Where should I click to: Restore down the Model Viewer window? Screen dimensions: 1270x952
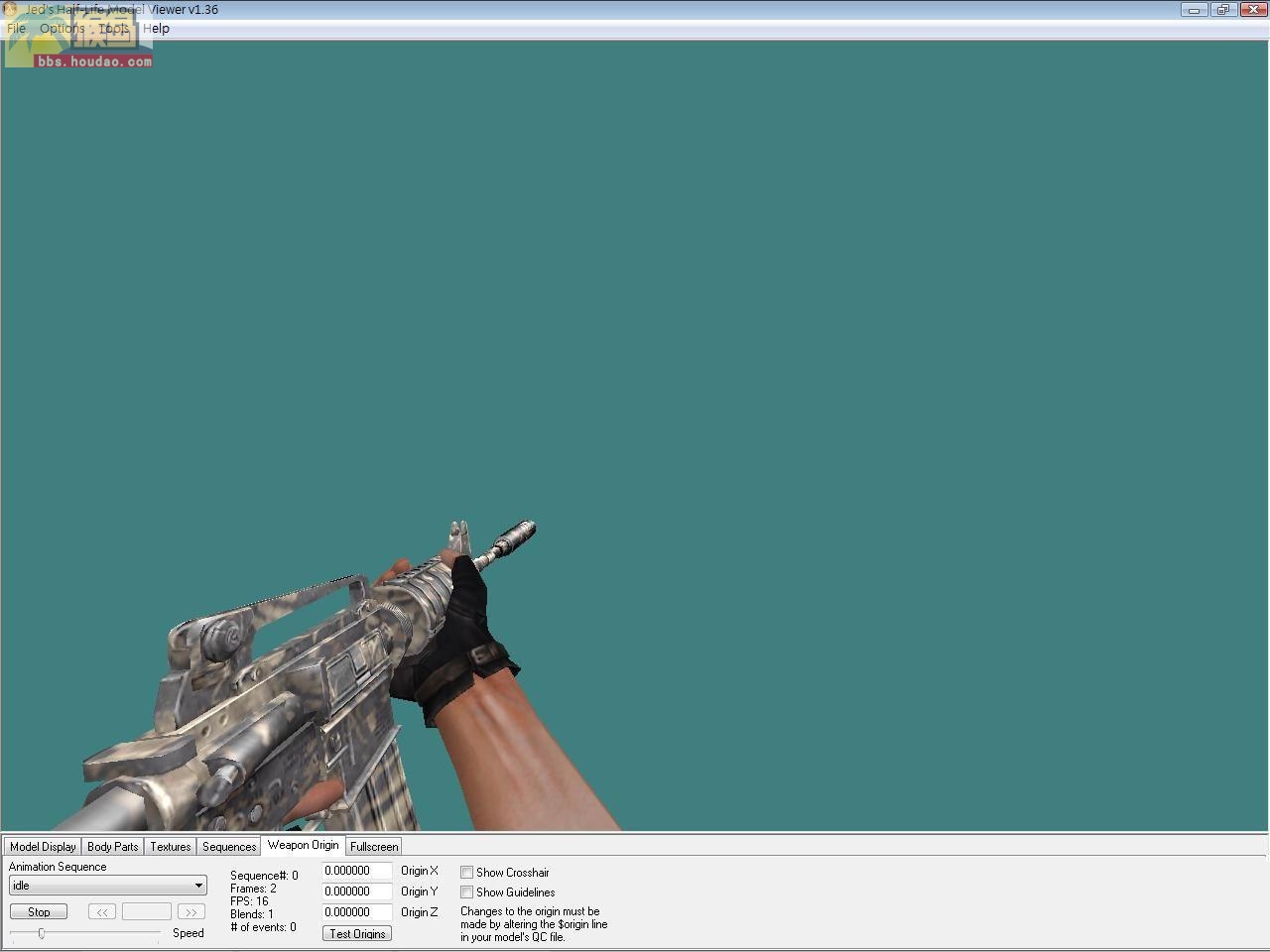pyautogui.click(x=1222, y=9)
